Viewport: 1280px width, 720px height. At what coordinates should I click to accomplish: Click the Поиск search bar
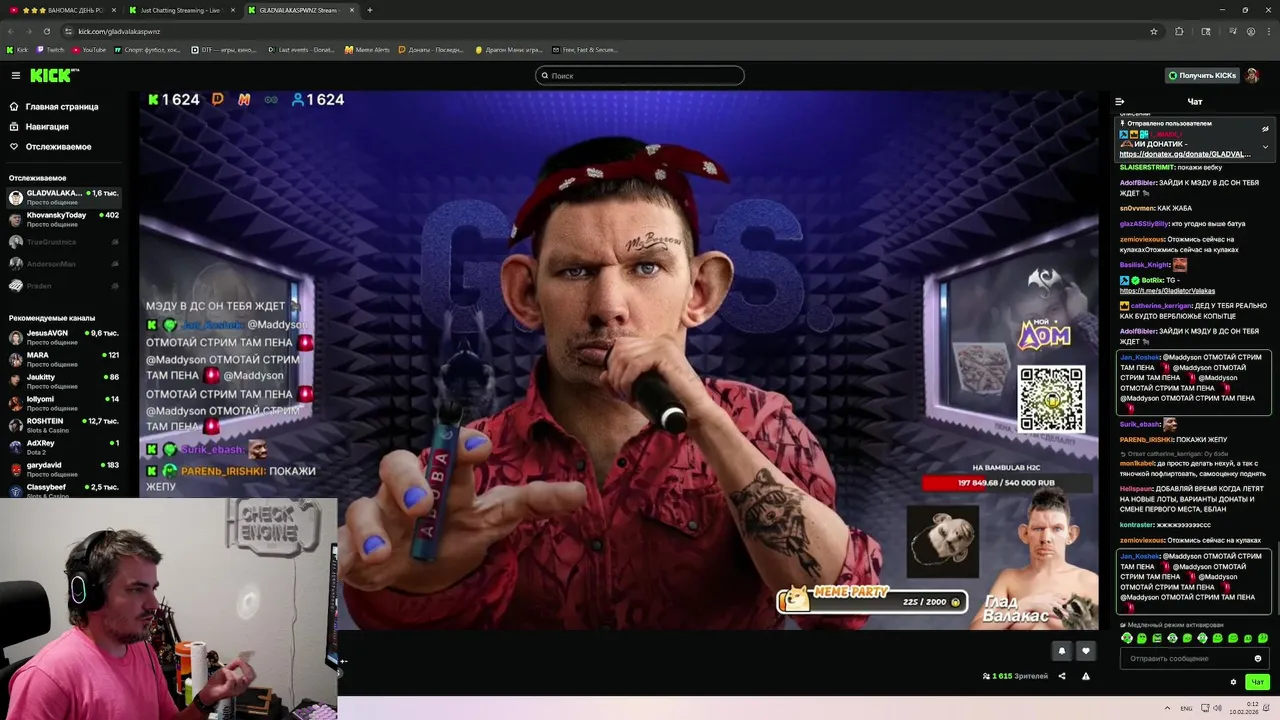pyautogui.click(x=640, y=75)
